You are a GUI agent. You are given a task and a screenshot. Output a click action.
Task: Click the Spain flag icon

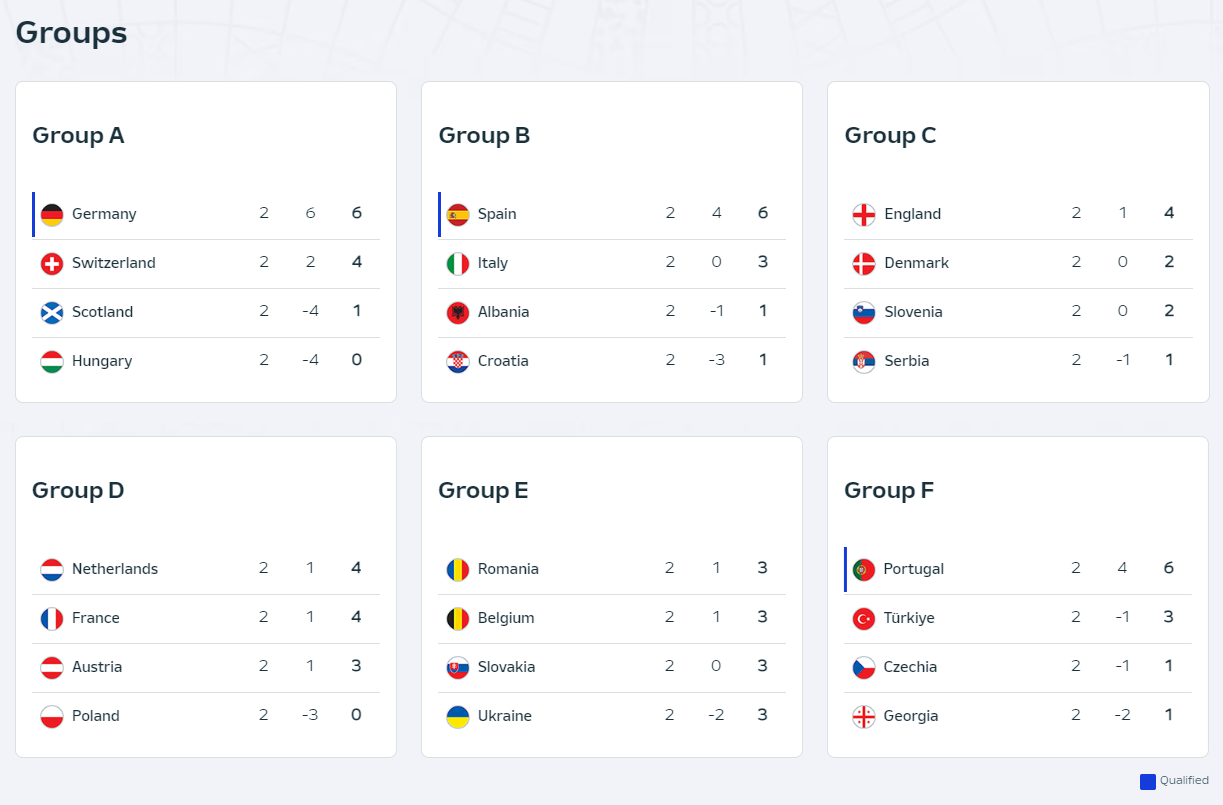click(x=458, y=215)
